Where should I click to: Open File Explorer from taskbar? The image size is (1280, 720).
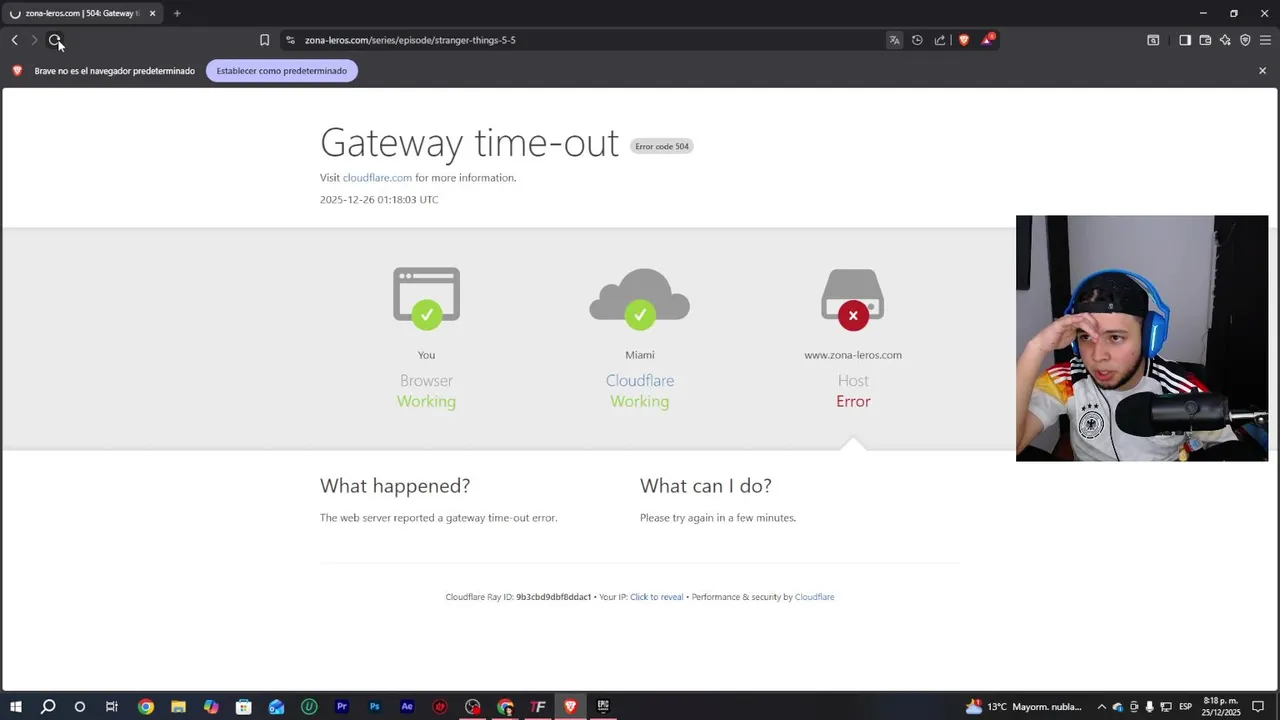[x=178, y=706]
